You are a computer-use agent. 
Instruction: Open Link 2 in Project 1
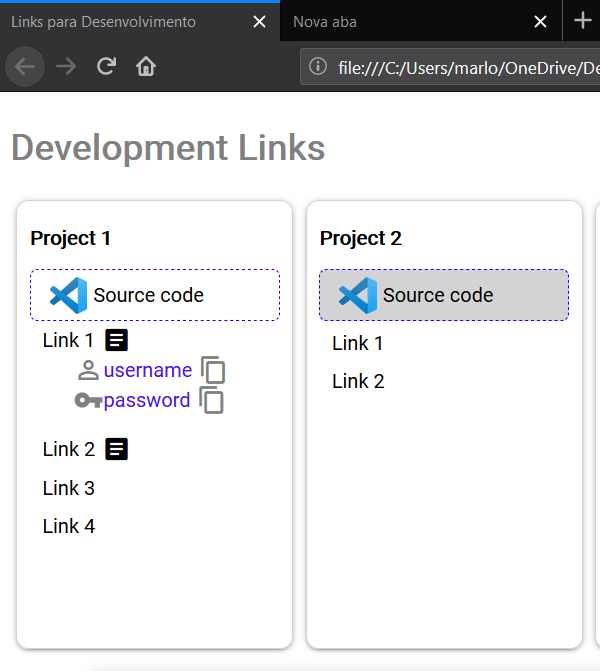pos(68,449)
